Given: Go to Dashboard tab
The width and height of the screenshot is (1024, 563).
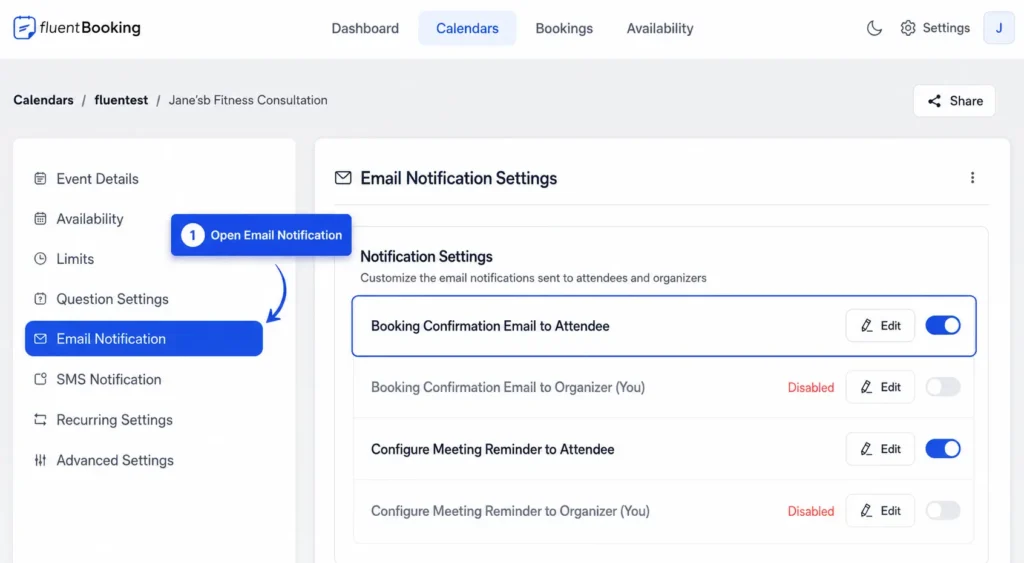Looking at the screenshot, I should point(365,28).
